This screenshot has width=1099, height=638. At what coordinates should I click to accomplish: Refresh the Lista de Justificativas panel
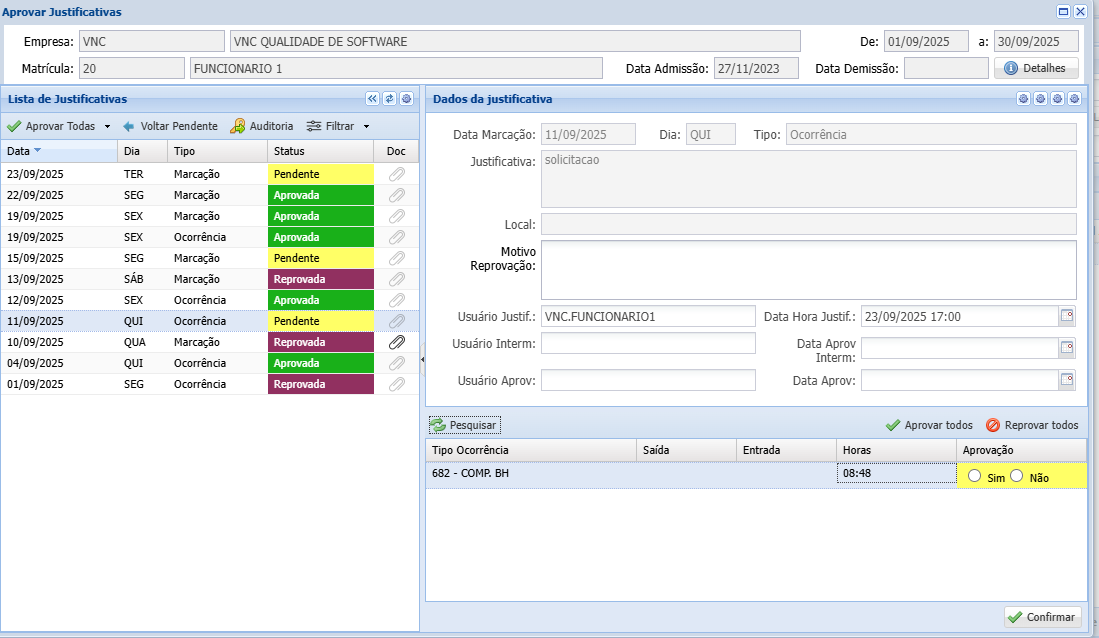point(389,99)
